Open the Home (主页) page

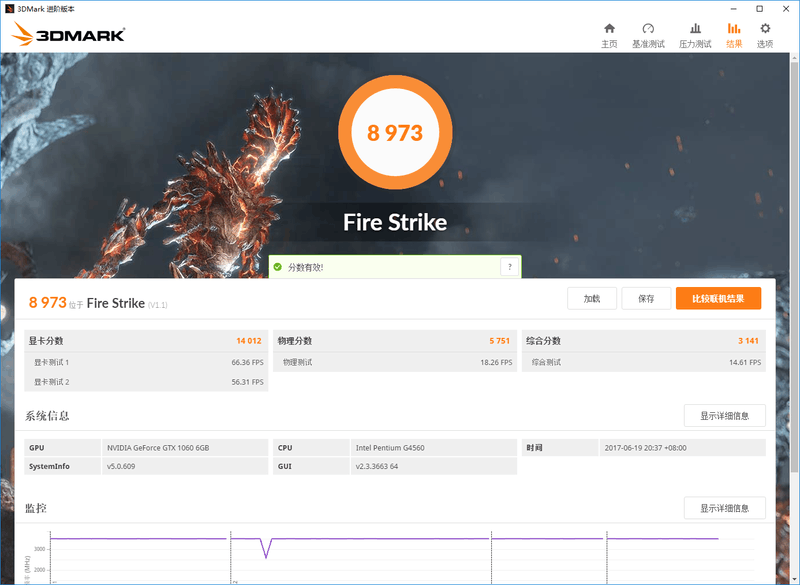pos(609,37)
